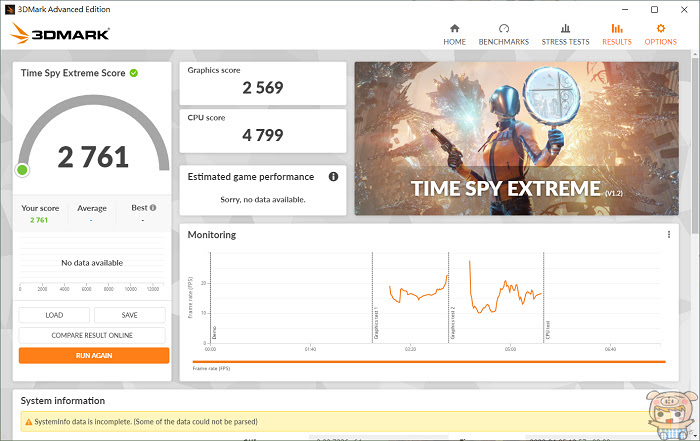700x441 pixels.
Task: Click the orange Frame rate legend bar
Action: coord(429,362)
